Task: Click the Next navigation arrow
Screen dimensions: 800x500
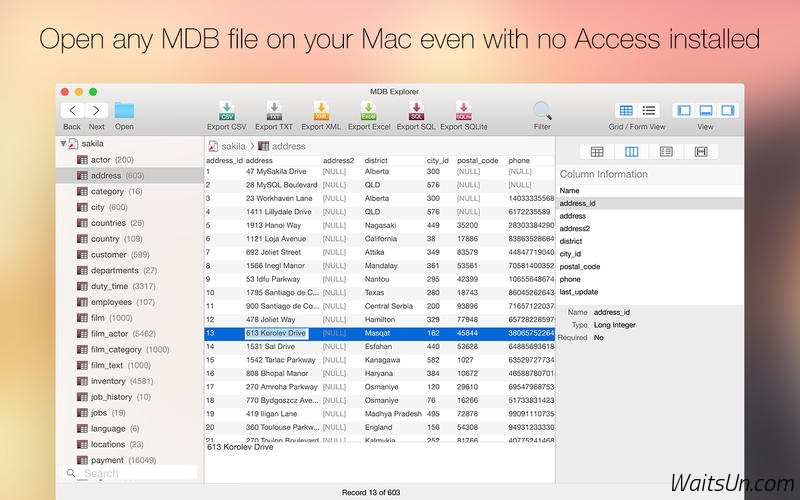Action: point(96,110)
